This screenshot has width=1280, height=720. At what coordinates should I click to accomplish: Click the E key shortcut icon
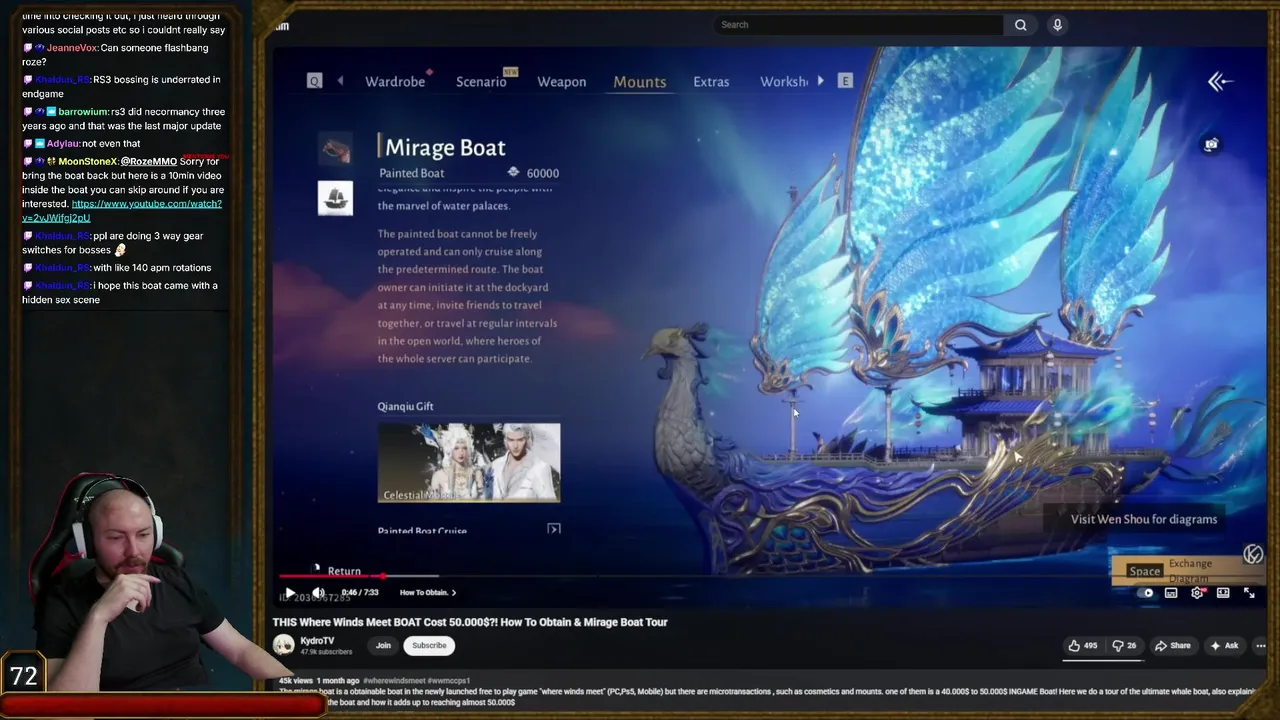pos(845,81)
